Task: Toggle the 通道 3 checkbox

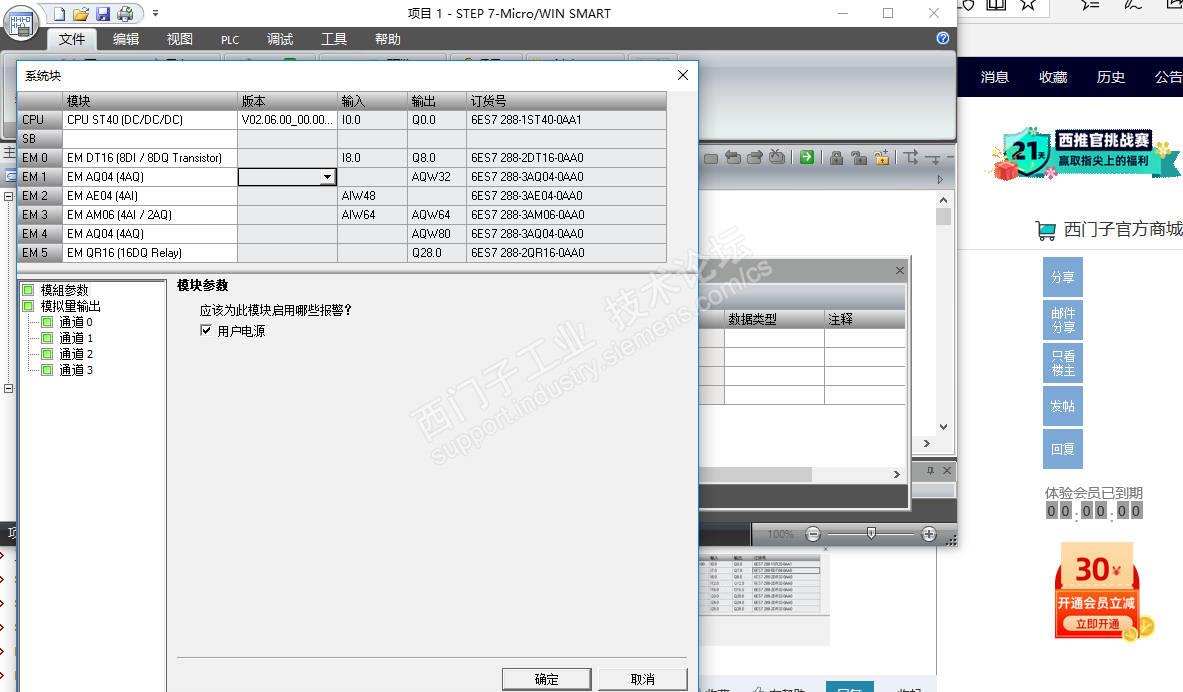Action: [x=47, y=370]
